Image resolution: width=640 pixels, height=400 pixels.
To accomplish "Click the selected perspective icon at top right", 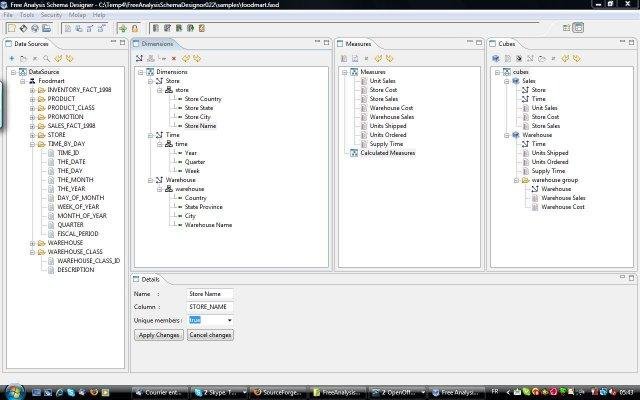I will [x=578, y=28].
